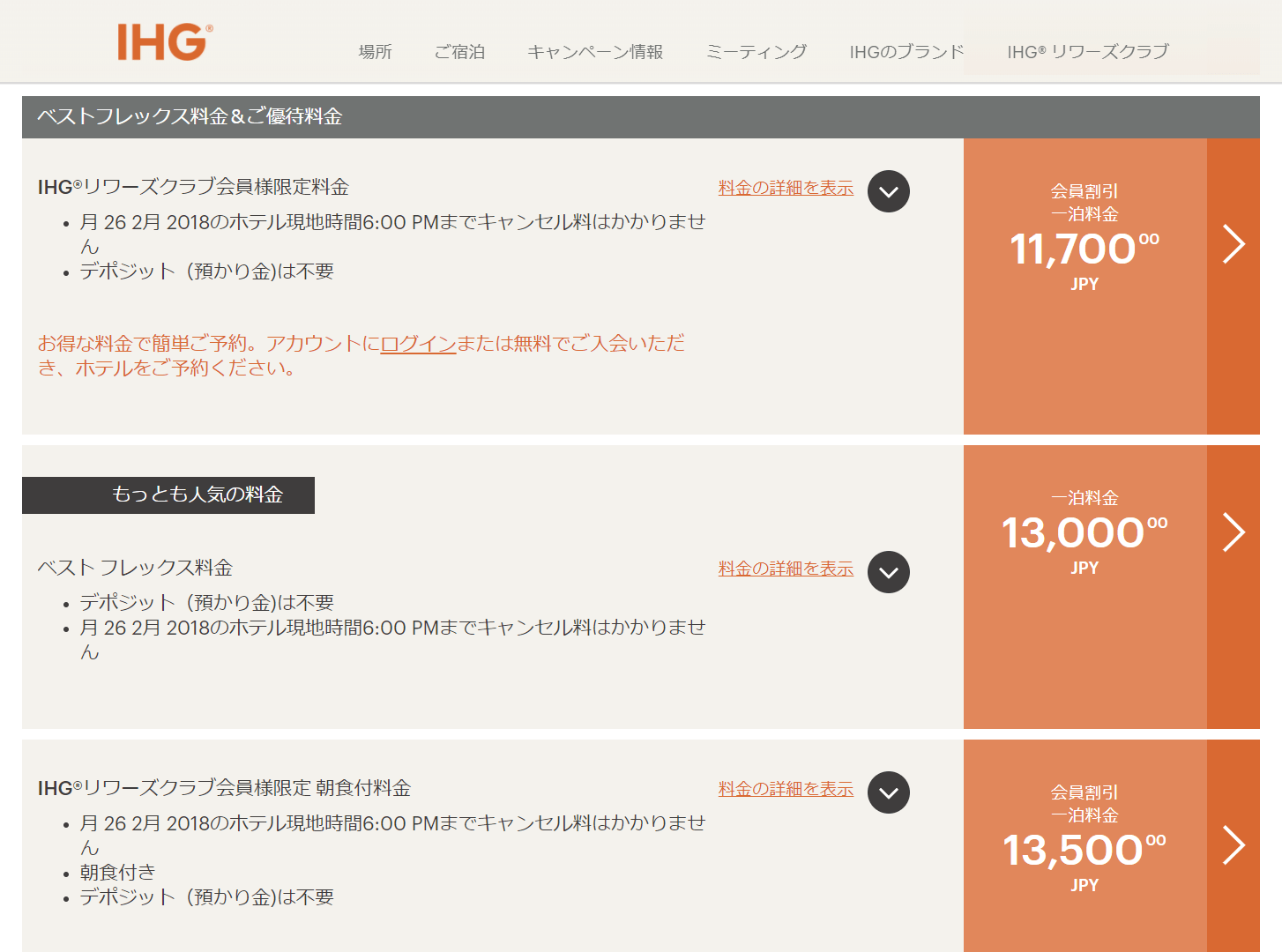This screenshot has width=1282, height=952.
Task: Select the 11,700 JPY rate arrow
Action: coord(1234,244)
